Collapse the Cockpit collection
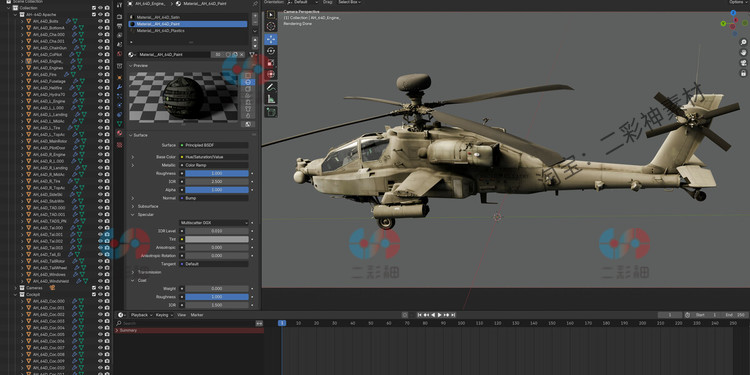The height and width of the screenshot is (375, 750). point(15,295)
